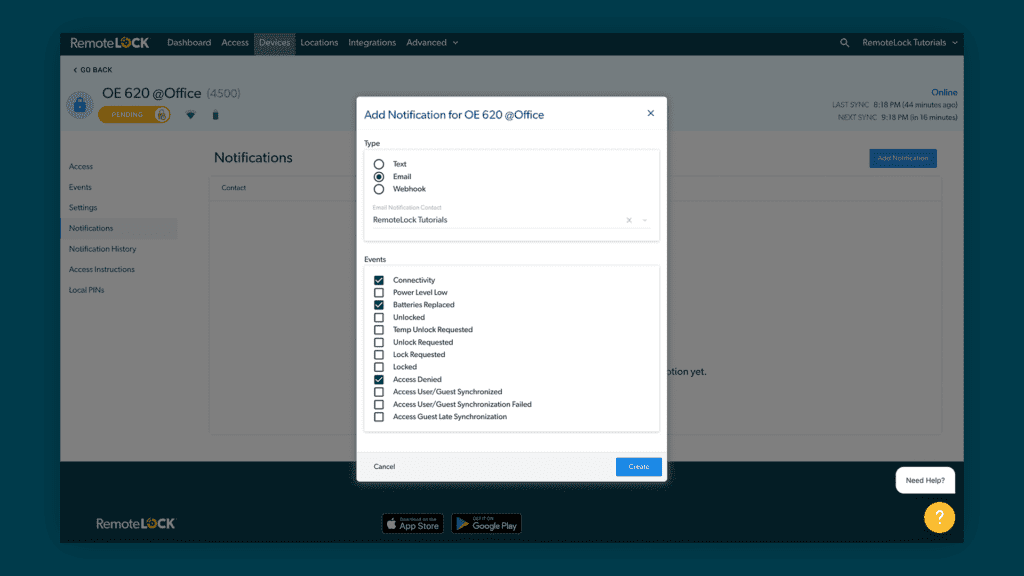
Task: Go to the Access top menu
Action: pyautogui.click(x=234, y=42)
